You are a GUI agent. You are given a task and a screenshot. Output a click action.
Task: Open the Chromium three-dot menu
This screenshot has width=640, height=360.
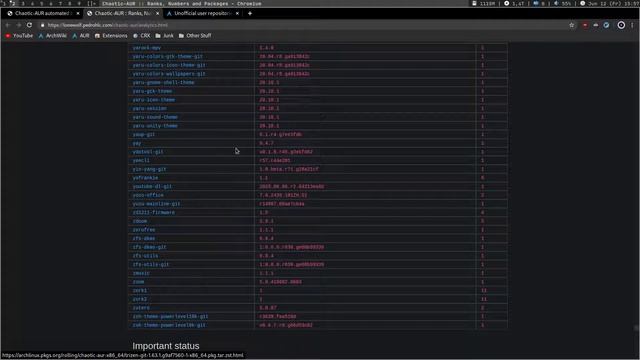tap(632, 25)
